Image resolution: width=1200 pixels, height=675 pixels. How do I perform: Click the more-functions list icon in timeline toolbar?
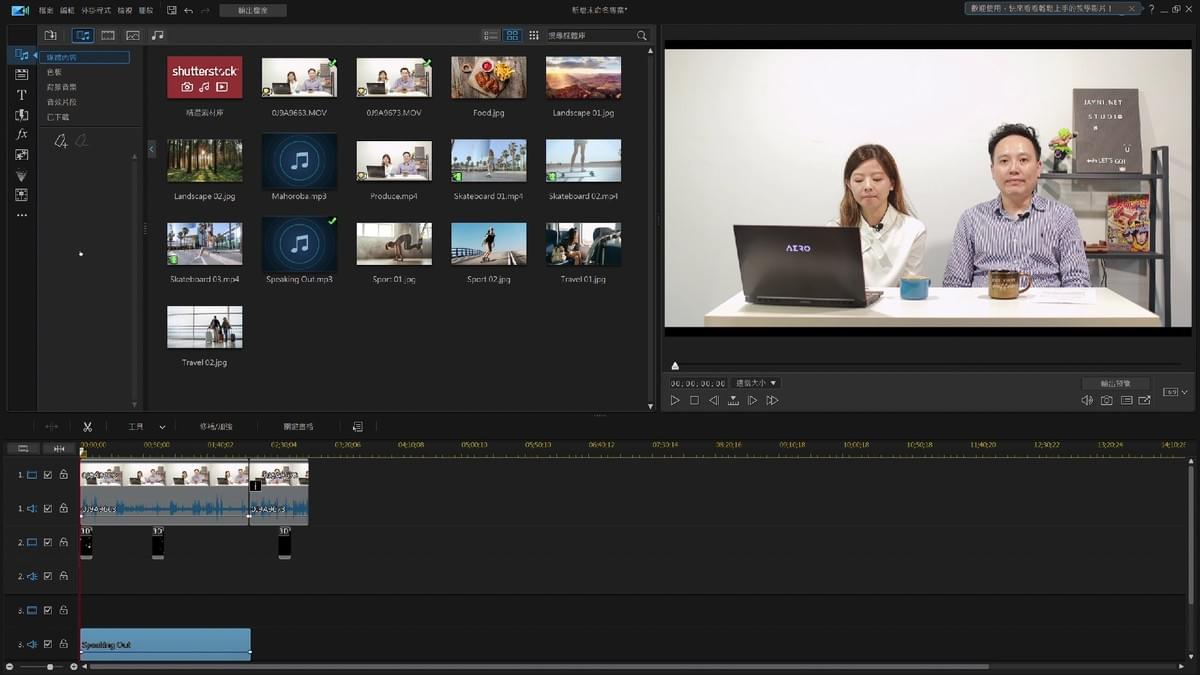(358, 427)
